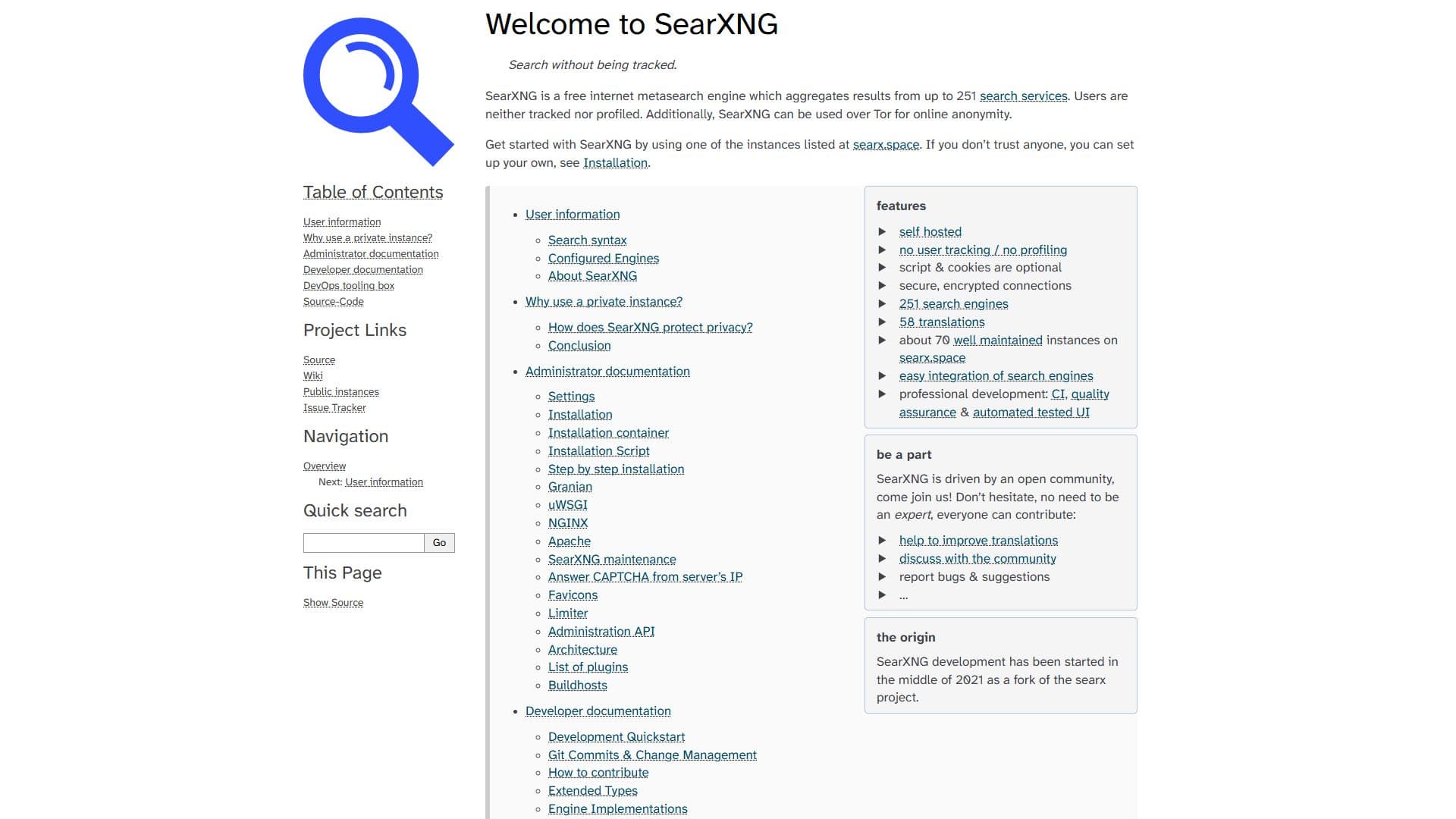Image resolution: width=1456 pixels, height=819 pixels.
Task: Open the Buildhosts page
Action: click(578, 686)
